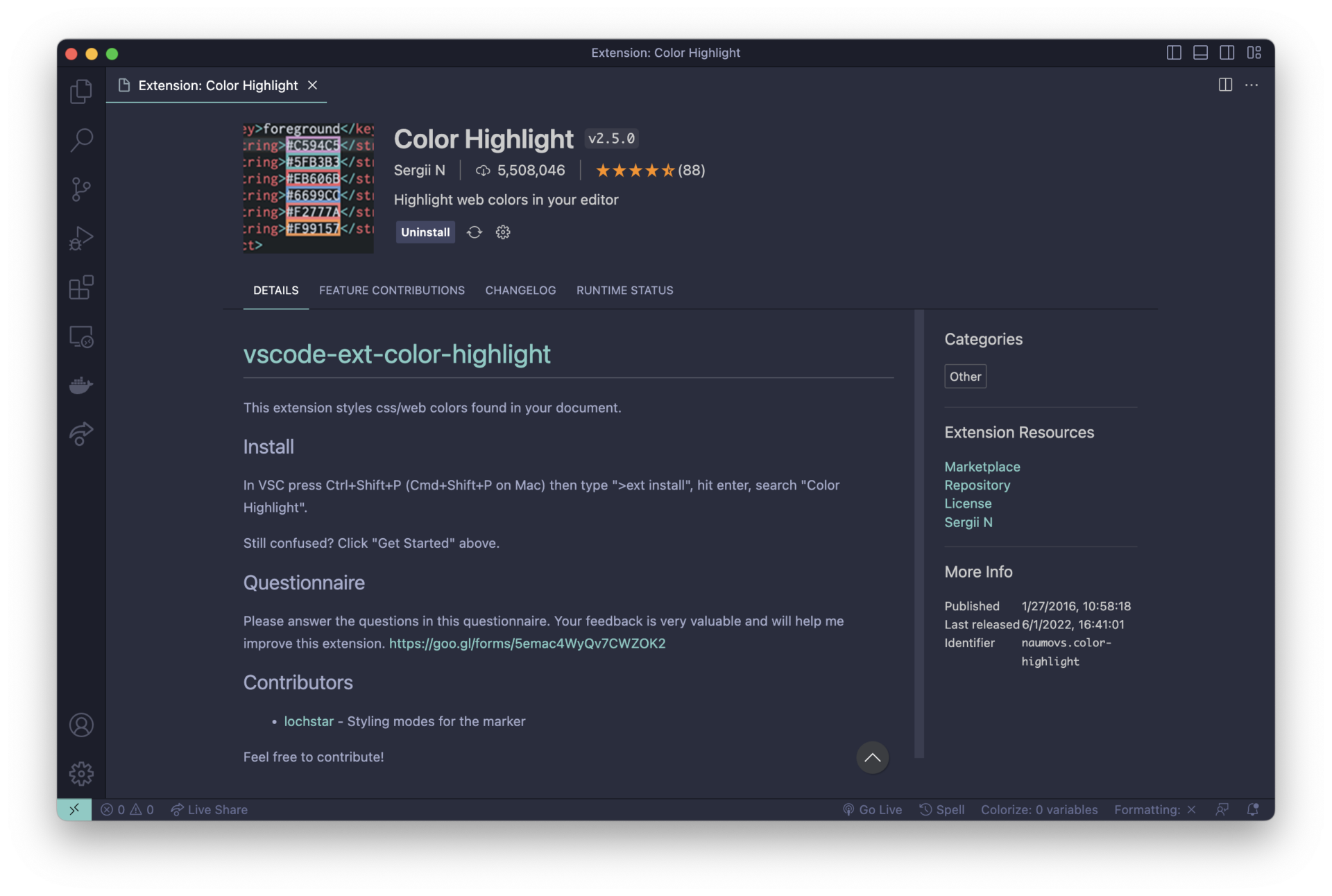The image size is (1332, 896).
Task: Open editor More Actions ellipsis
Action: click(x=1252, y=85)
